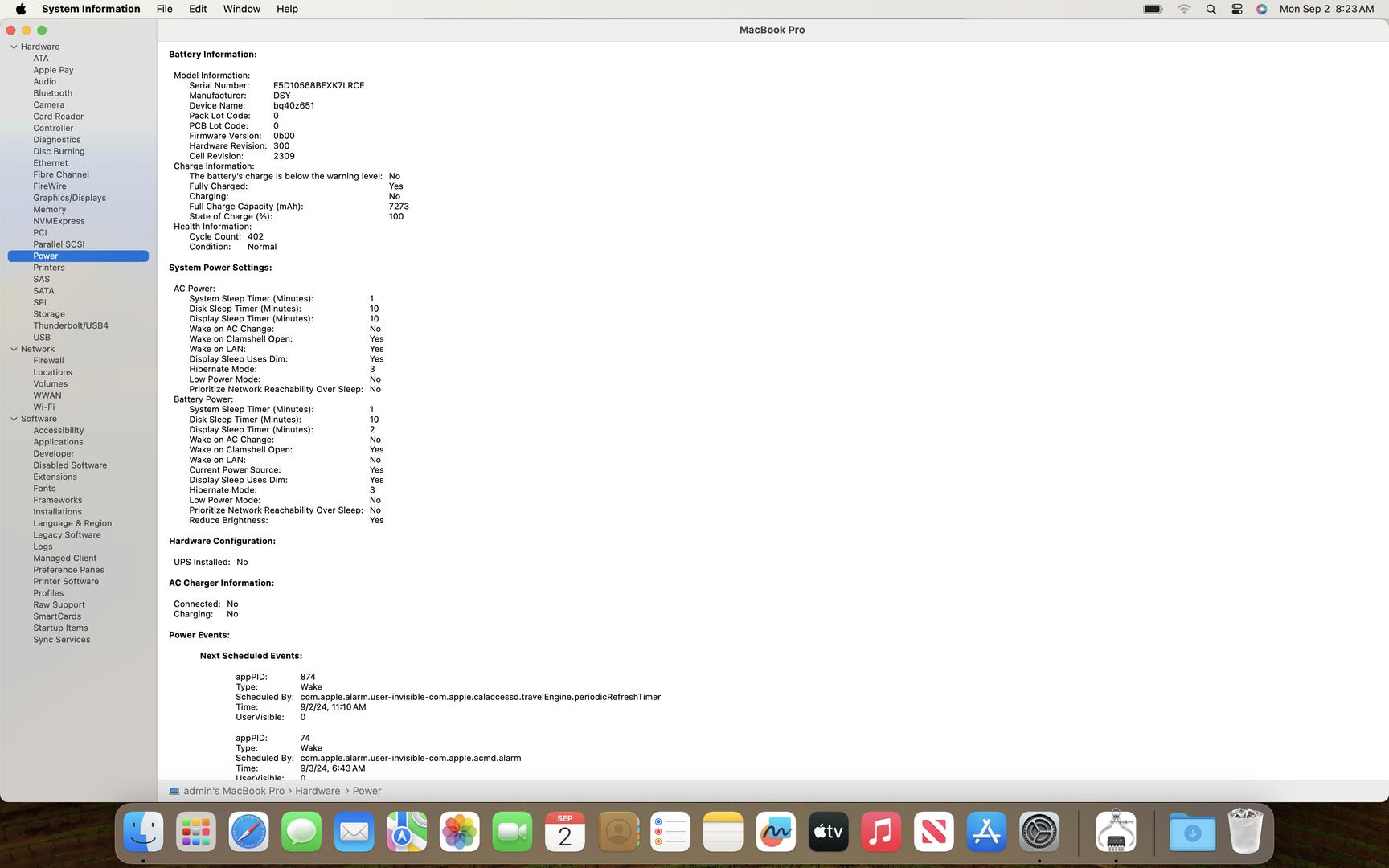Launch the Freeform app in dock
The height and width of the screenshot is (868, 1389).
point(775,832)
